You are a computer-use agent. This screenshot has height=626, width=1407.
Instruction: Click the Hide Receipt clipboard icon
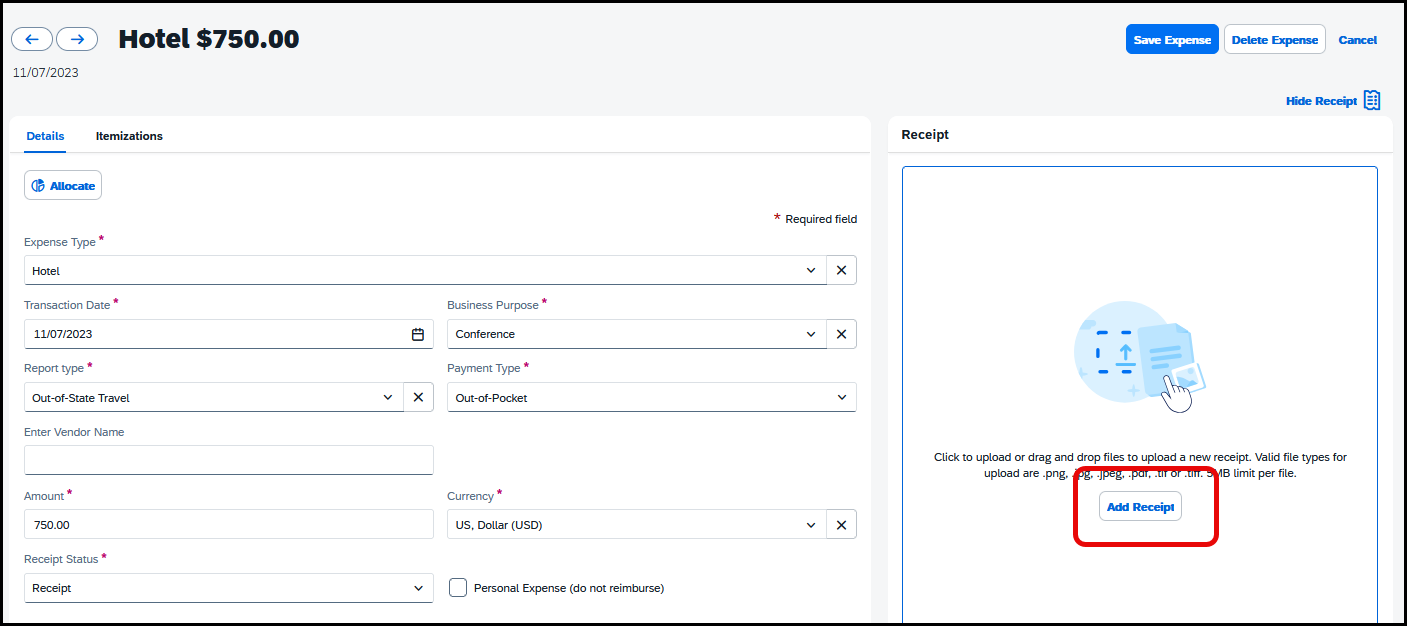point(1371,100)
